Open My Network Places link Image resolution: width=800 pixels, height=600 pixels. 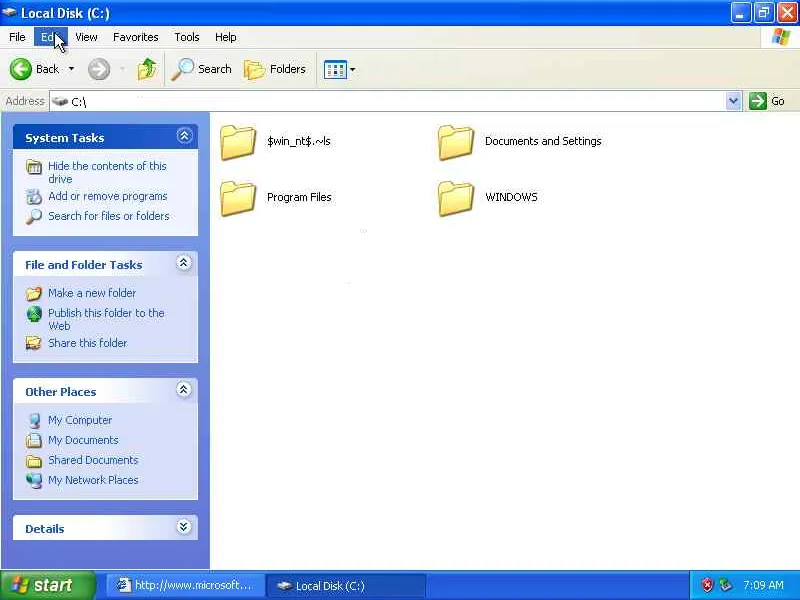pos(93,480)
